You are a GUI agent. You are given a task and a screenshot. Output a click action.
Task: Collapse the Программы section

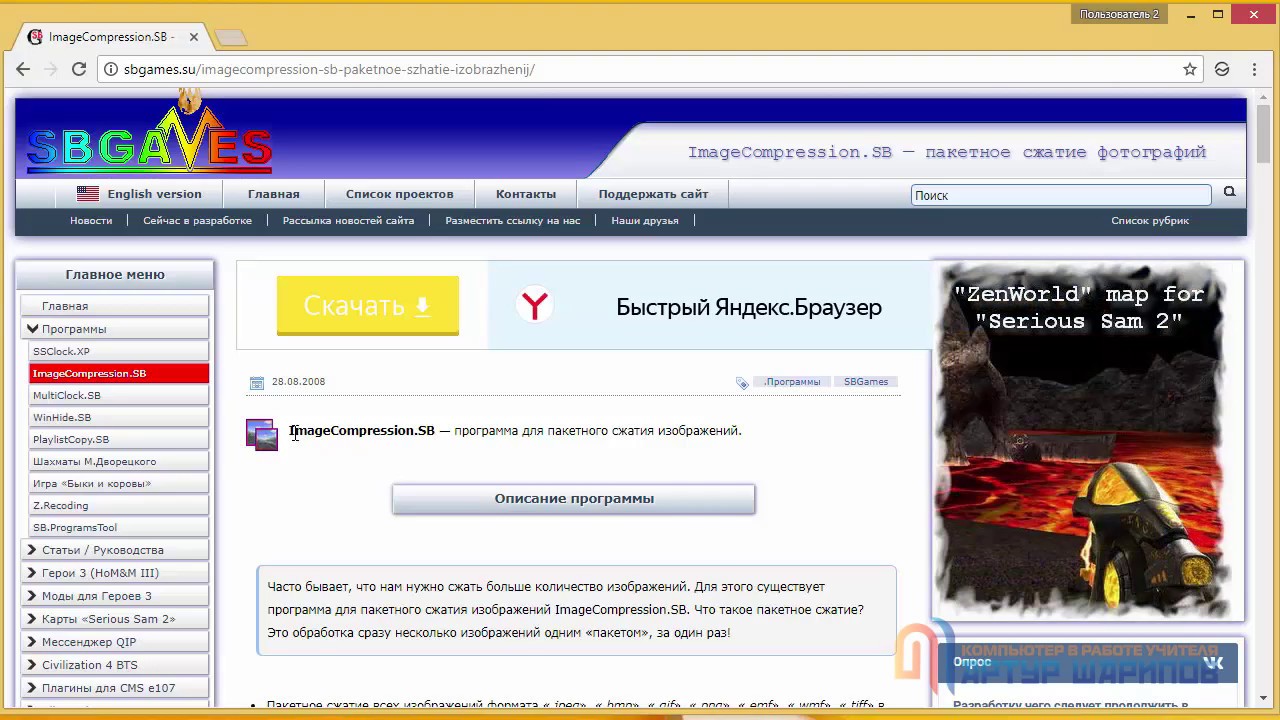114,329
